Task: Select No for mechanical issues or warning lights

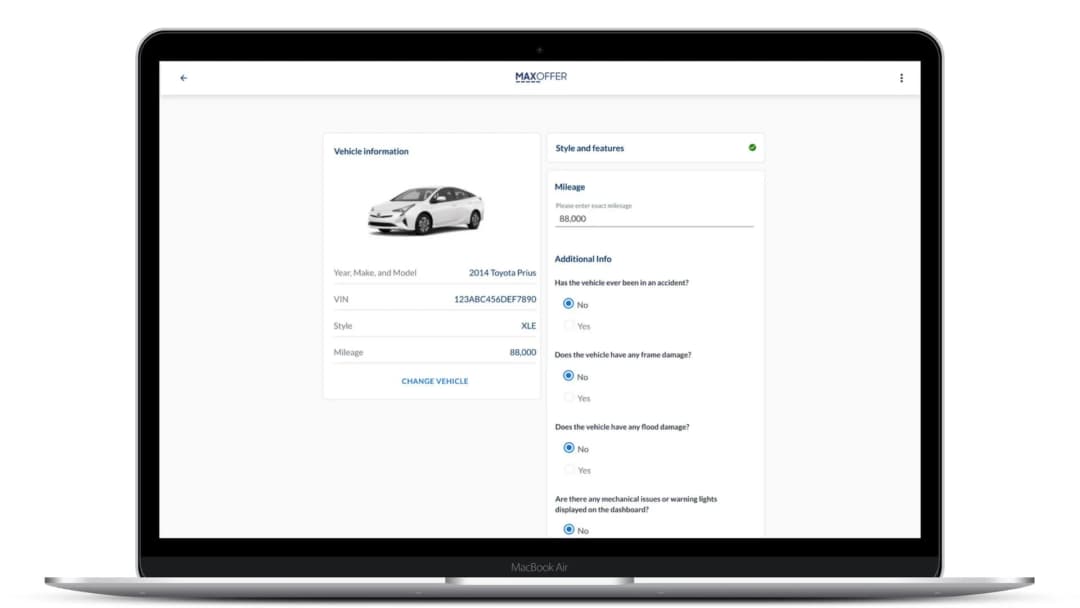Action: (569, 530)
